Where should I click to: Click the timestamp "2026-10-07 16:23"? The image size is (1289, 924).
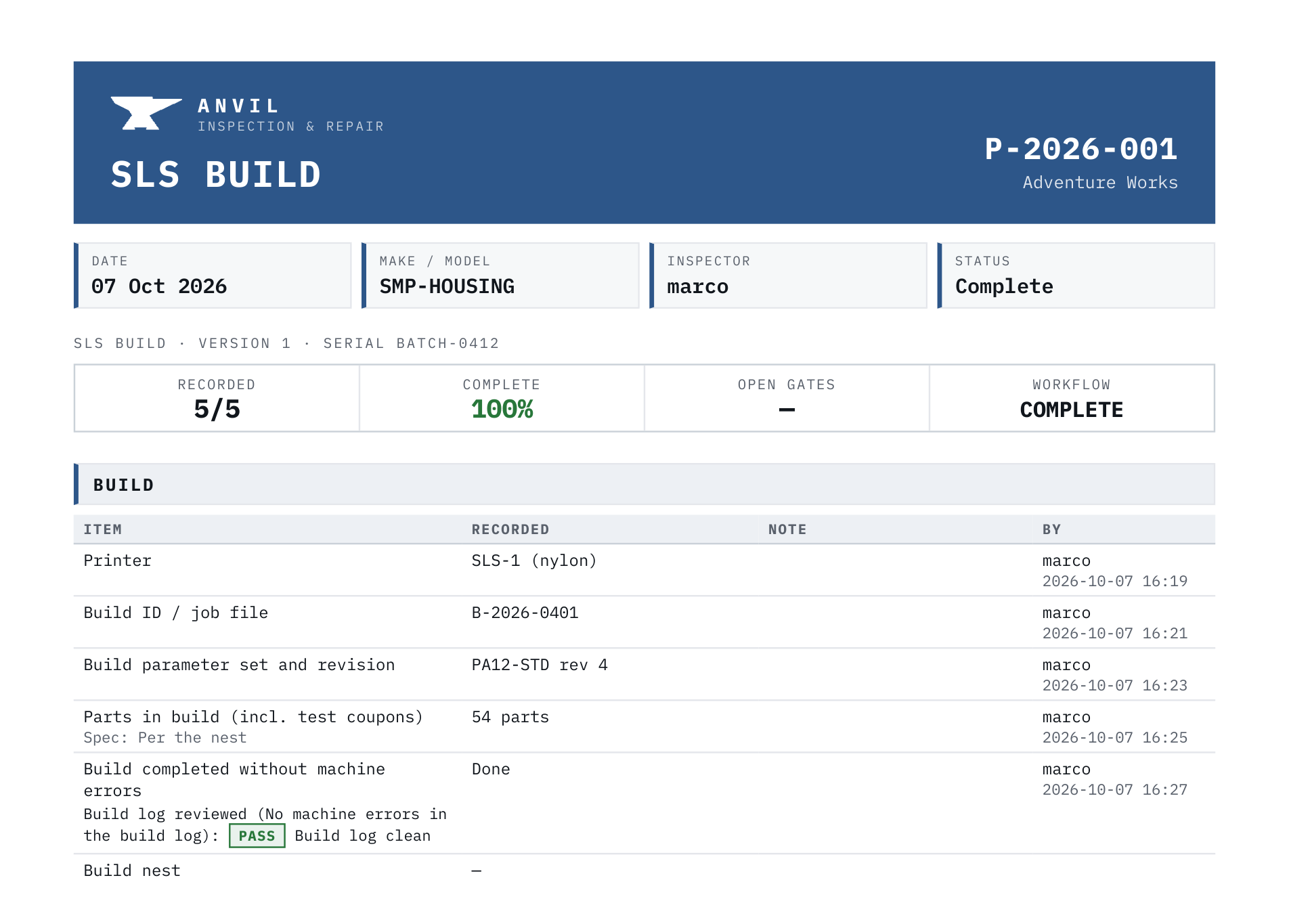1115,685
